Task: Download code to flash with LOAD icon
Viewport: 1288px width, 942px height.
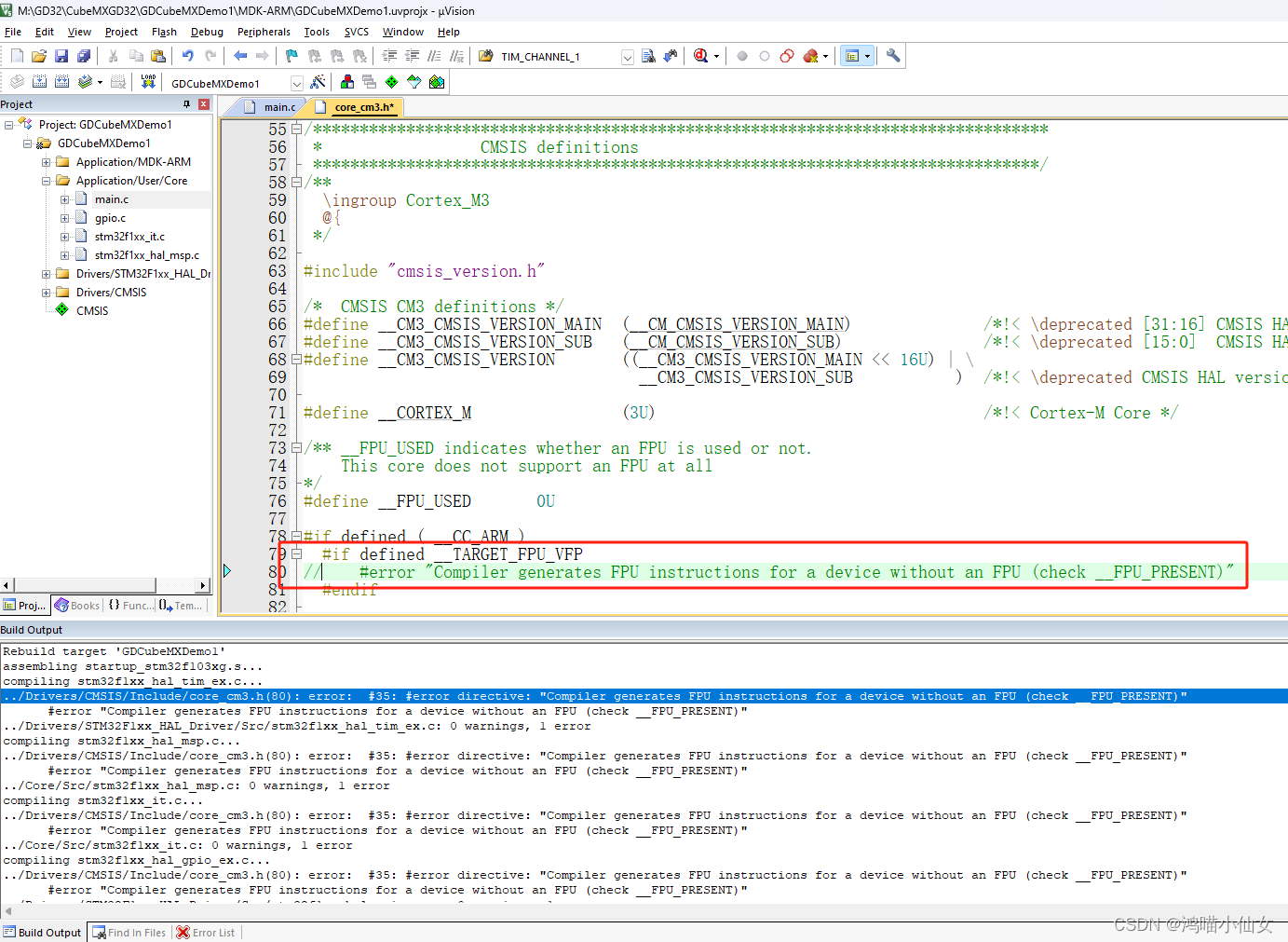Action: (148, 82)
